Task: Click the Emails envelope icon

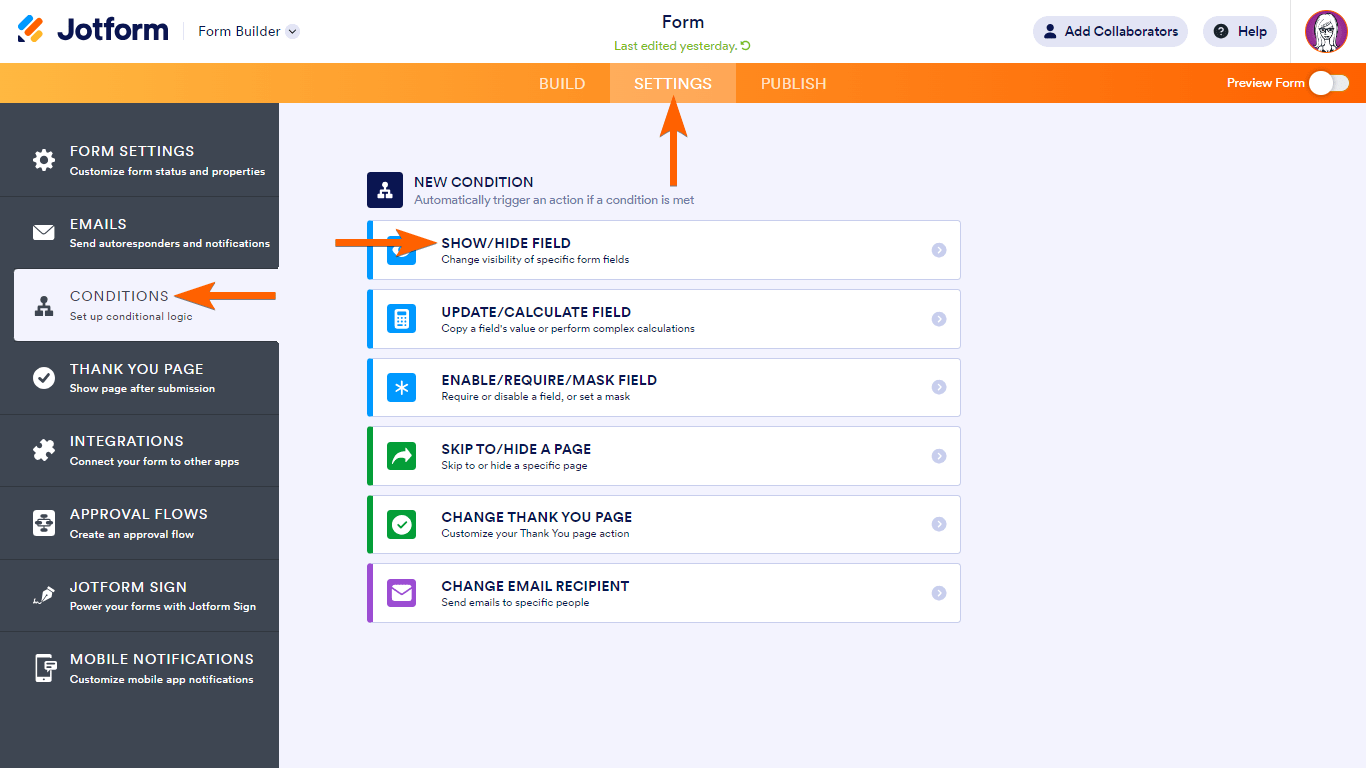Action: [44, 233]
